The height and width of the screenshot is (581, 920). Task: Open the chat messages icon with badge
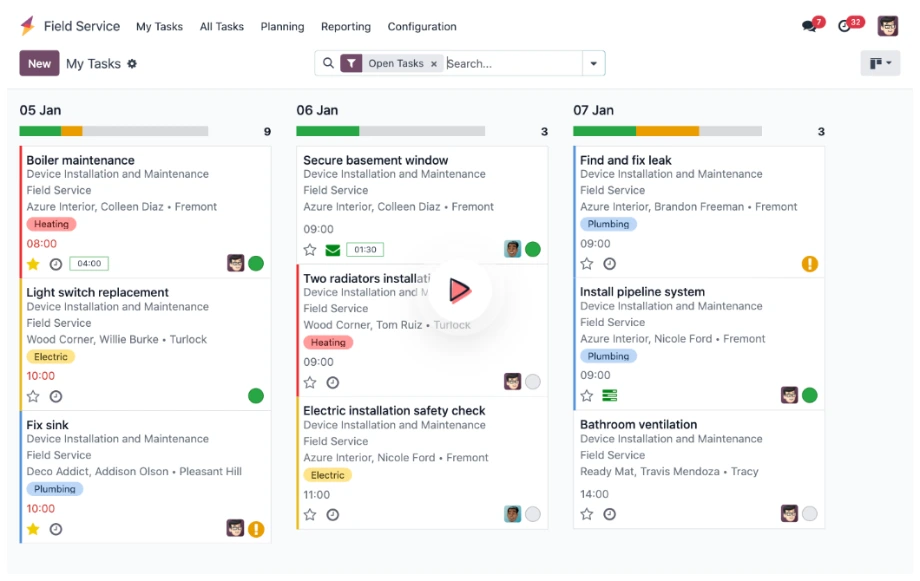coord(810,26)
